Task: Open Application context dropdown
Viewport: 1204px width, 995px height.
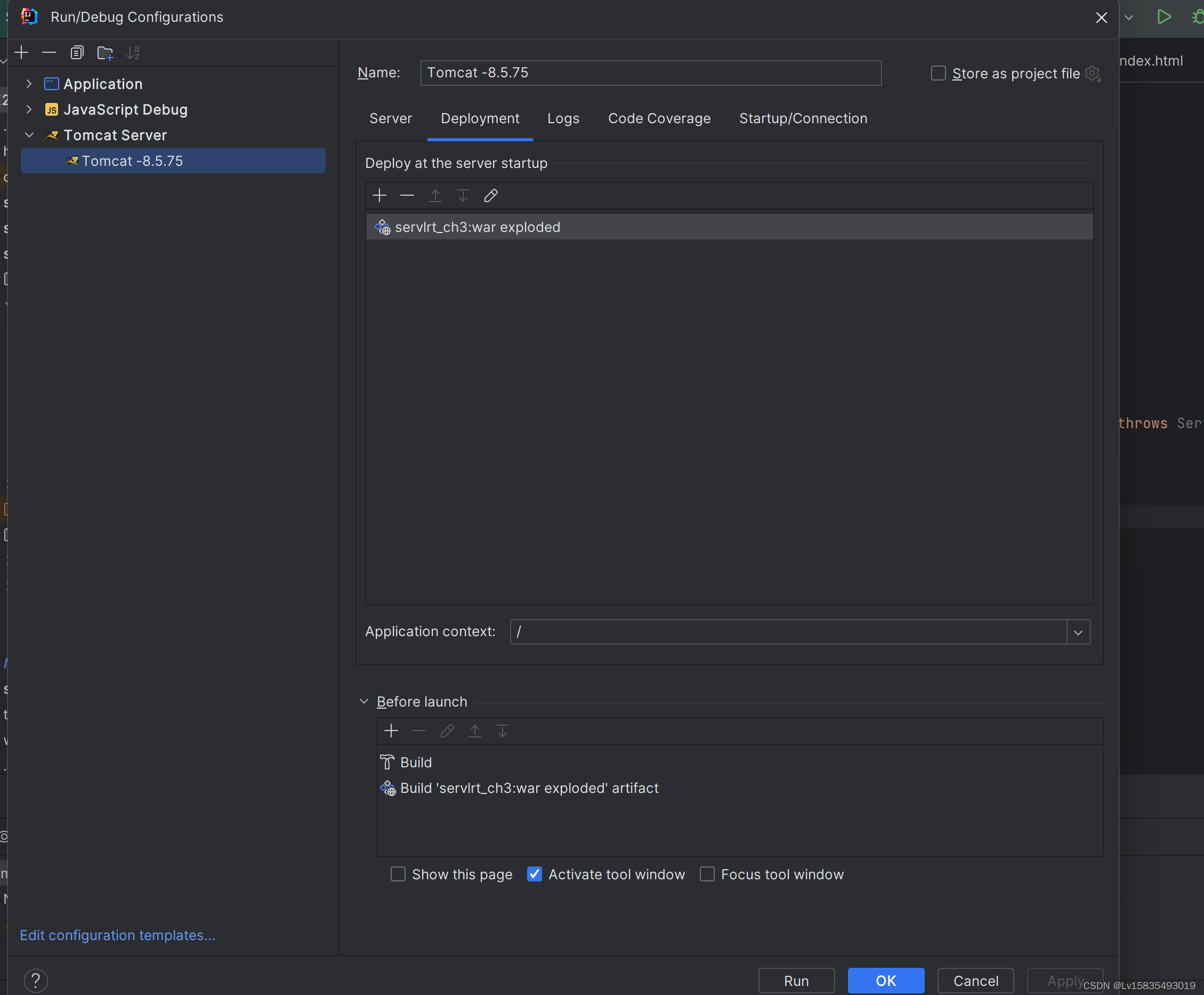Action: tap(1078, 632)
